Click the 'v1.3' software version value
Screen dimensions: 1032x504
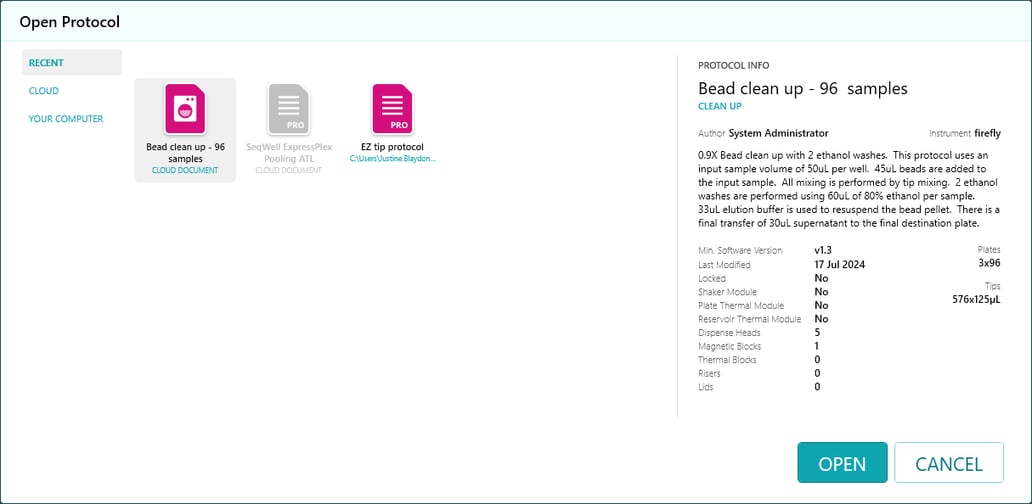click(x=823, y=251)
